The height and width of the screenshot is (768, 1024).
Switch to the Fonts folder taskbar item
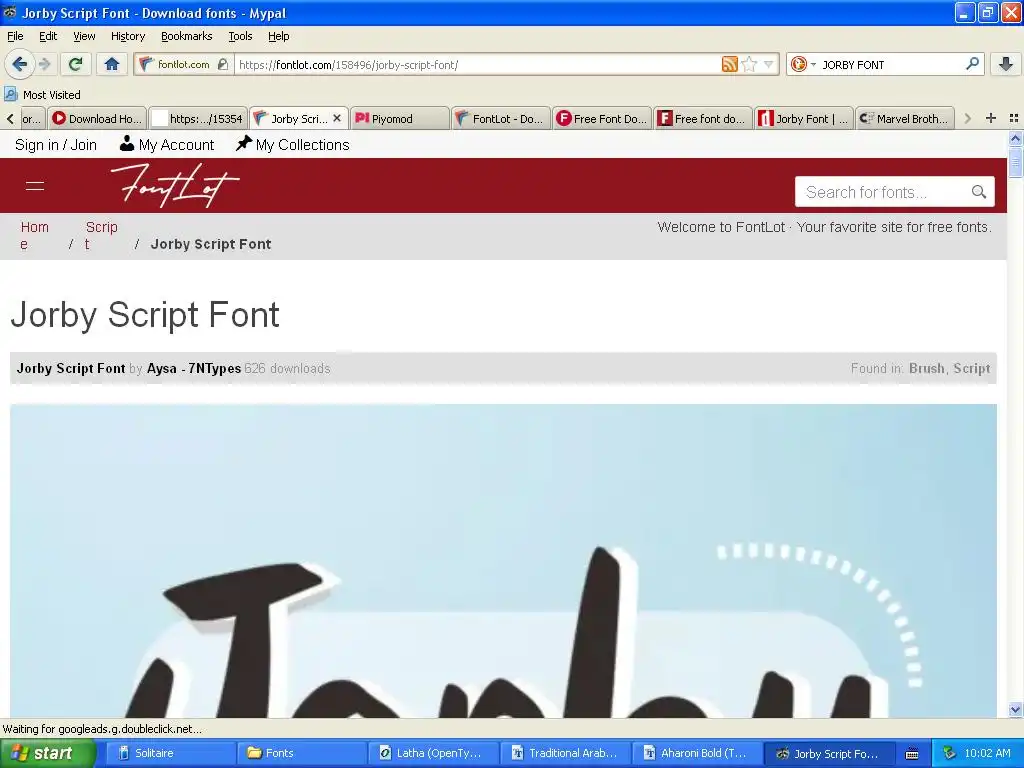302,753
